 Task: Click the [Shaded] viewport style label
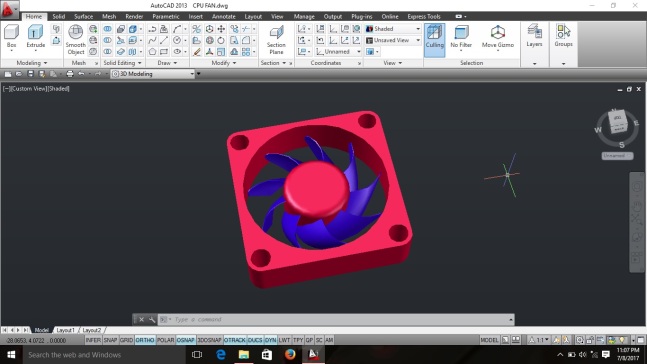59,89
